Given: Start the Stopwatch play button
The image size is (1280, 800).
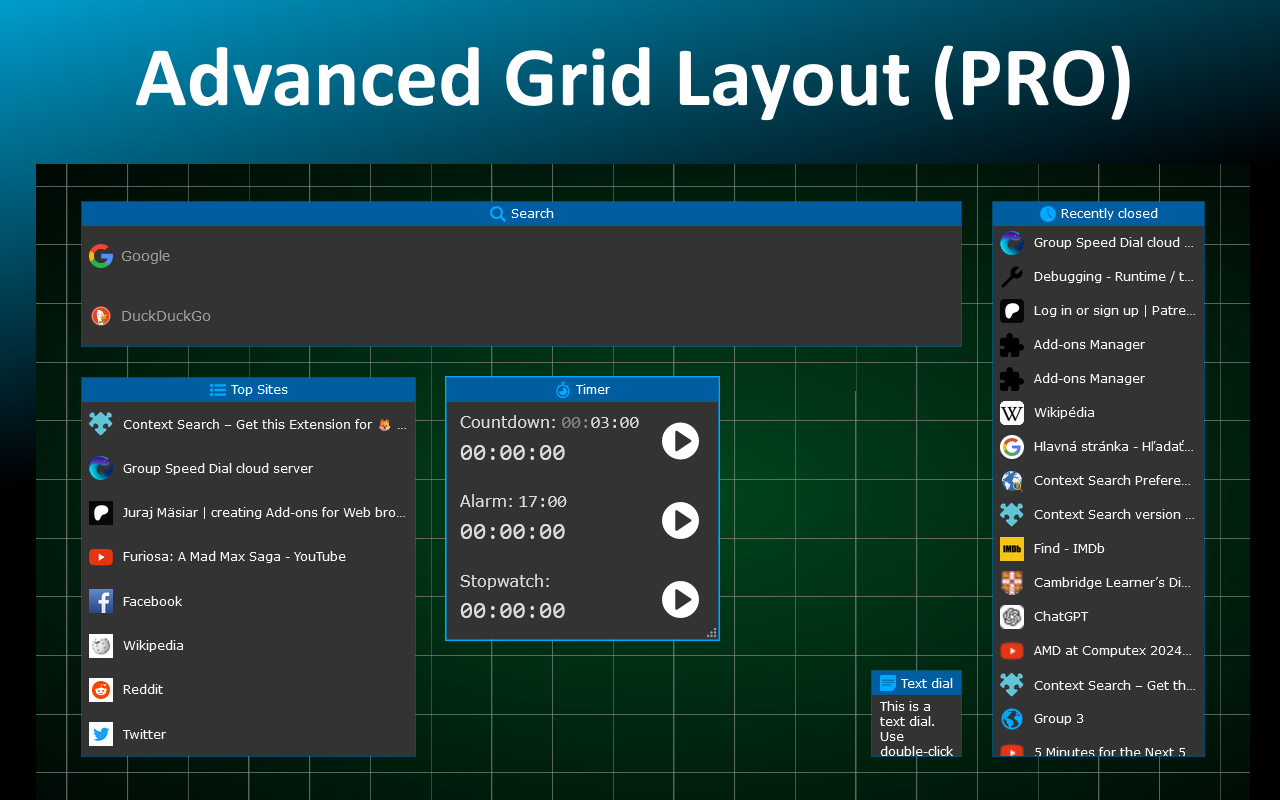Looking at the screenshot, I should tap(680, 599).
